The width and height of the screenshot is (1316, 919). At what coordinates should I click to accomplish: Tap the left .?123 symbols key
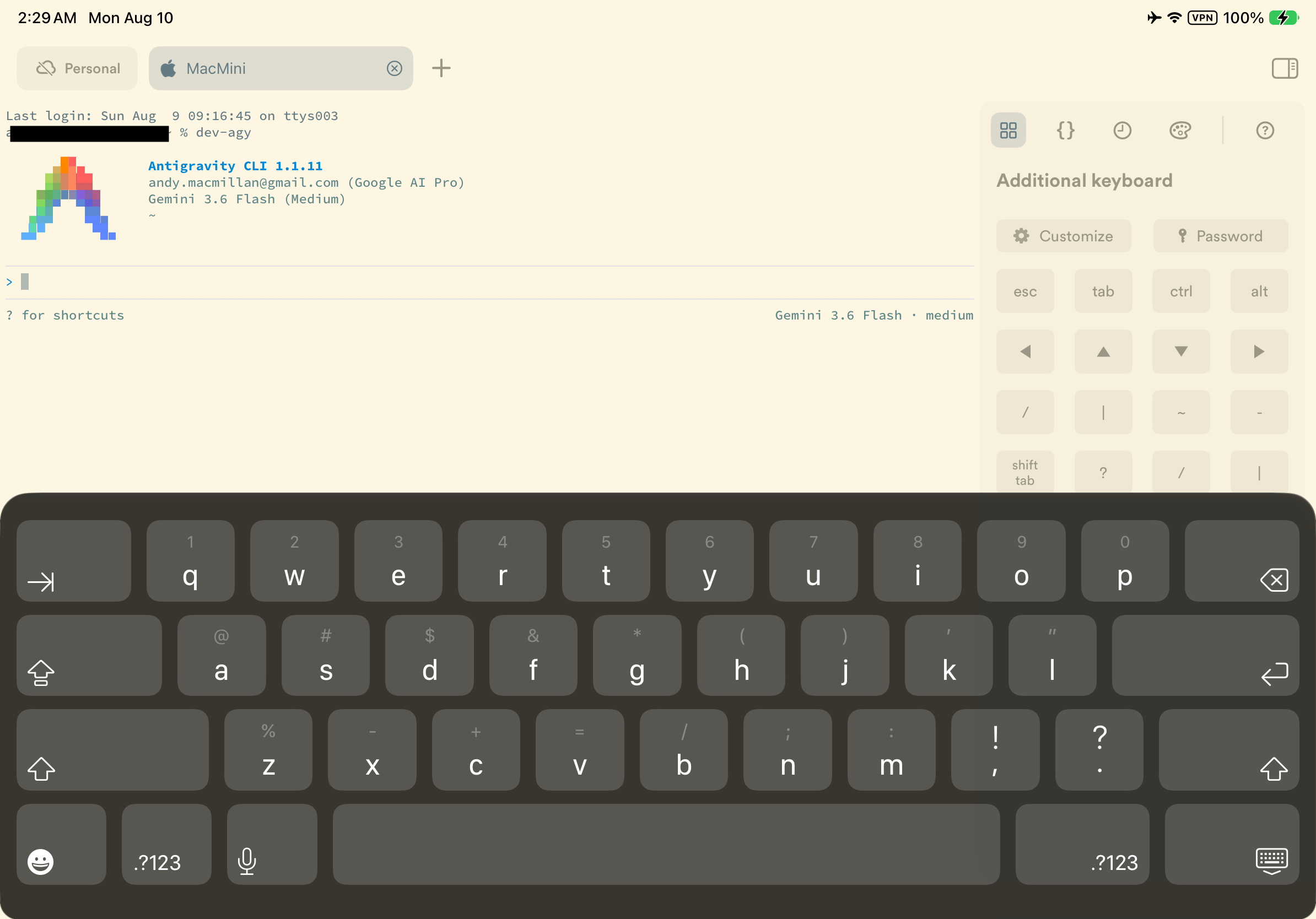(166, 845)
